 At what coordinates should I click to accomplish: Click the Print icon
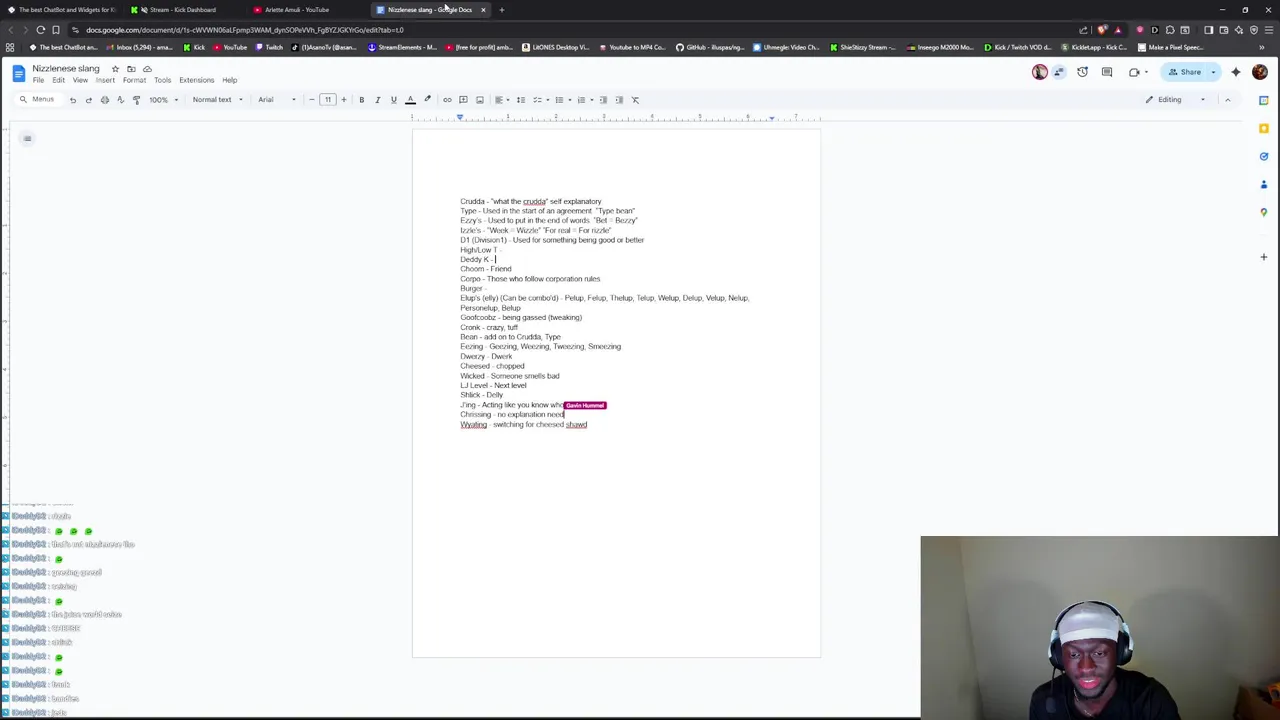104,100
